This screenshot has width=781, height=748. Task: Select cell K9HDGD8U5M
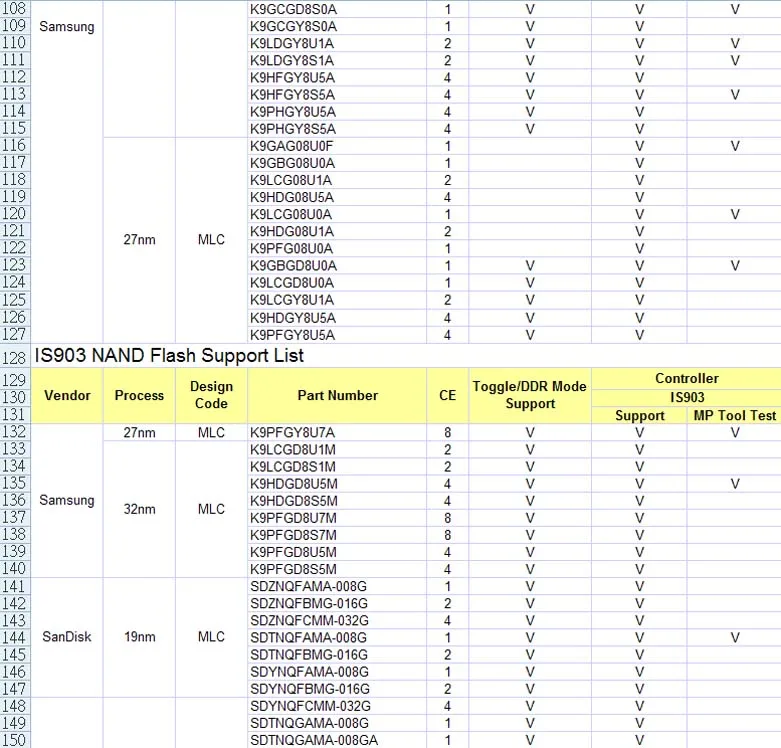tap(337, 484)
